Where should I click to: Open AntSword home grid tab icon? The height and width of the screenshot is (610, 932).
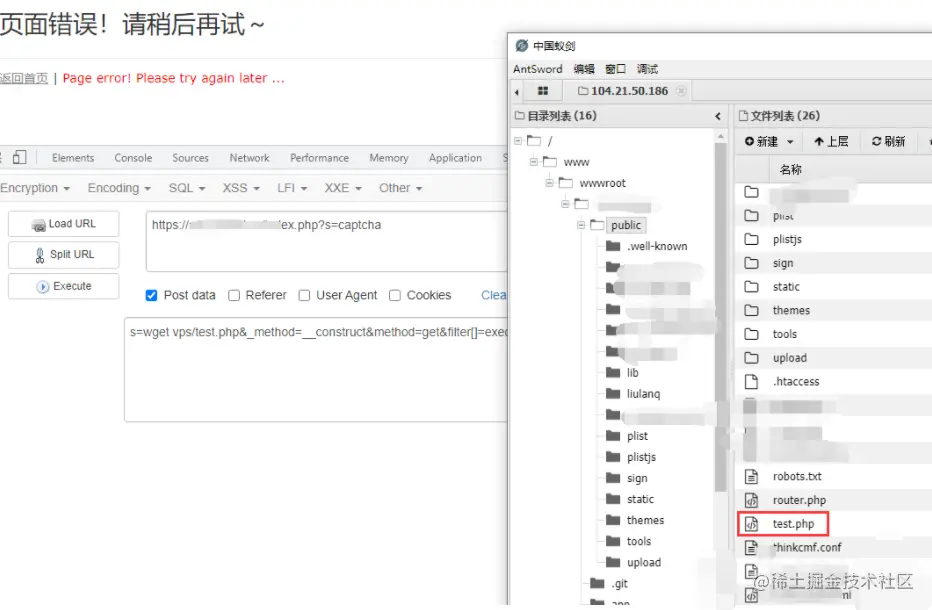pyautogui.click(x=542, y=91)
